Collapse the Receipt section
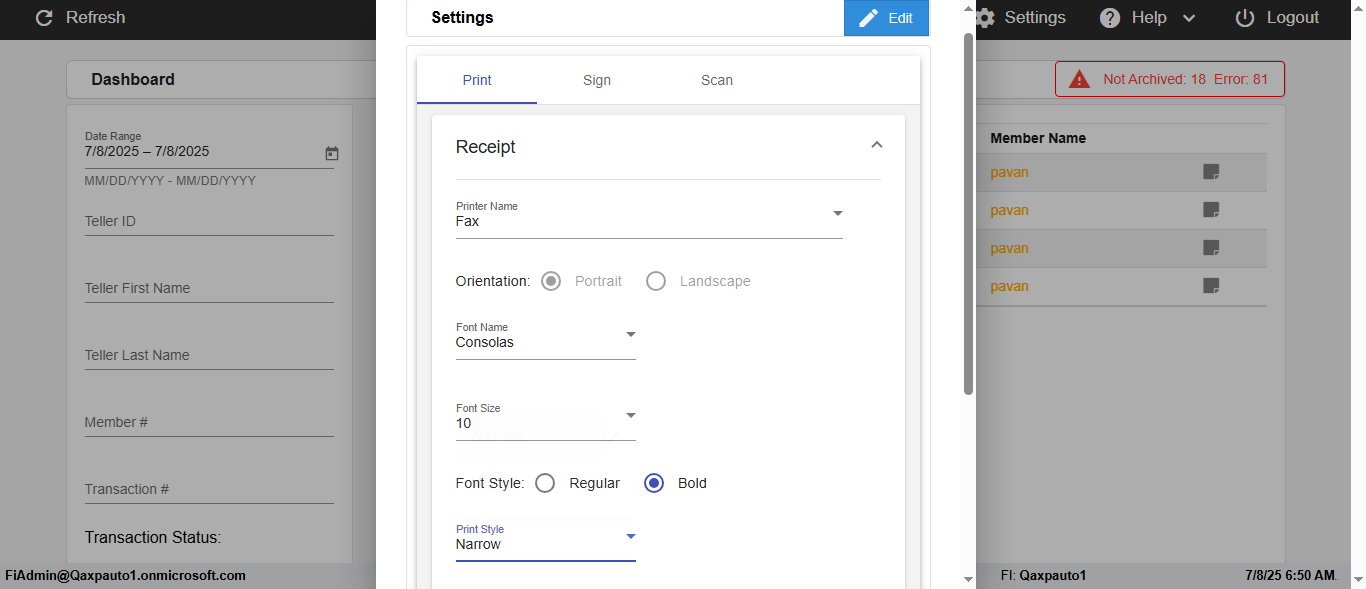 [877, 146]
